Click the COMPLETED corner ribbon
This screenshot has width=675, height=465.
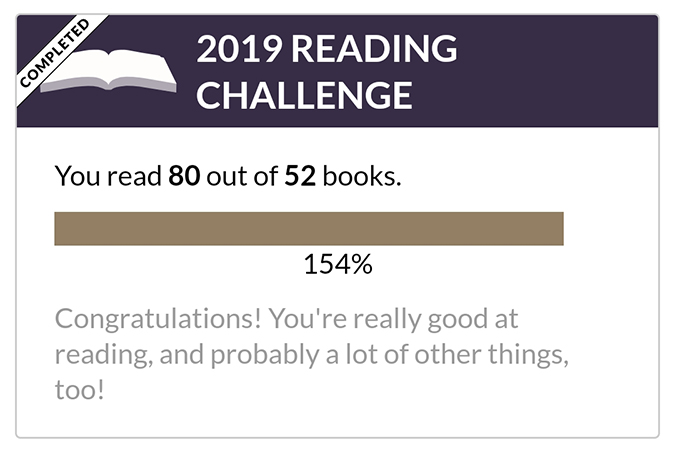pyautogui.click(x=54, y=53)
